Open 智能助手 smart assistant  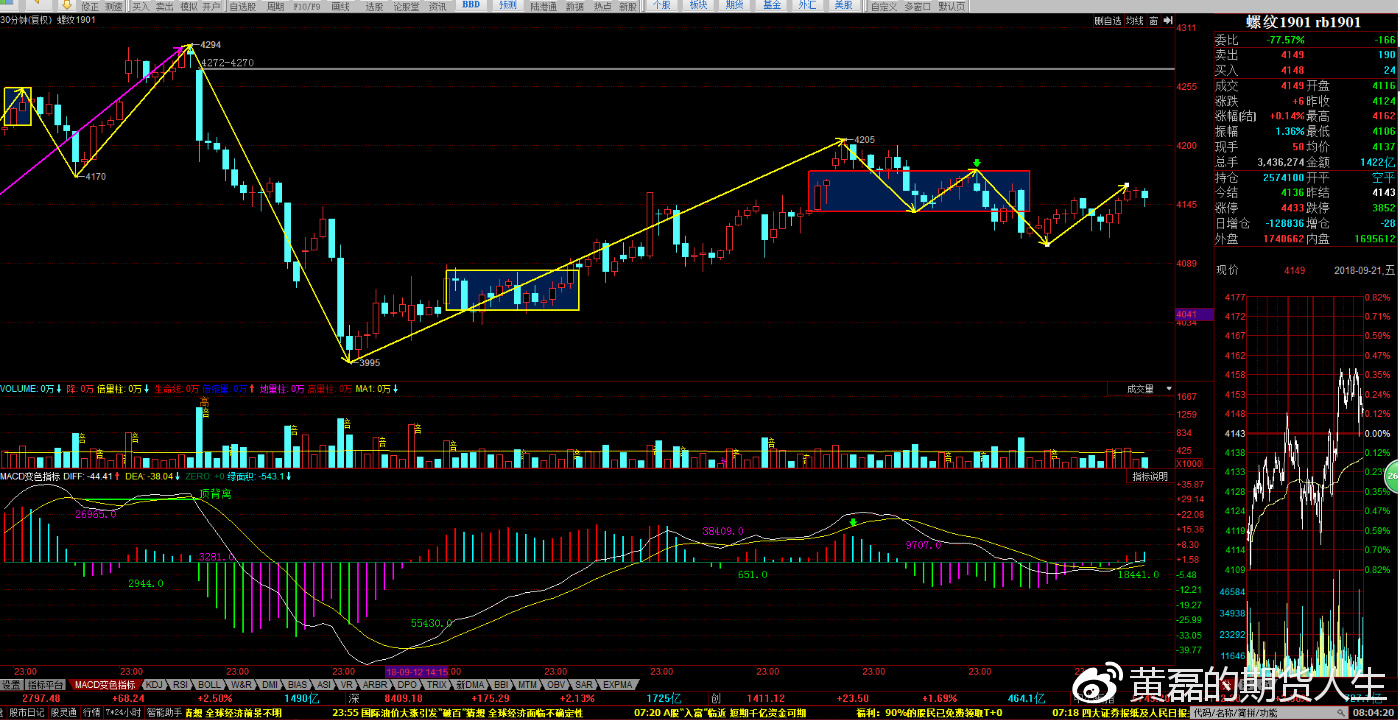point(164,713)
